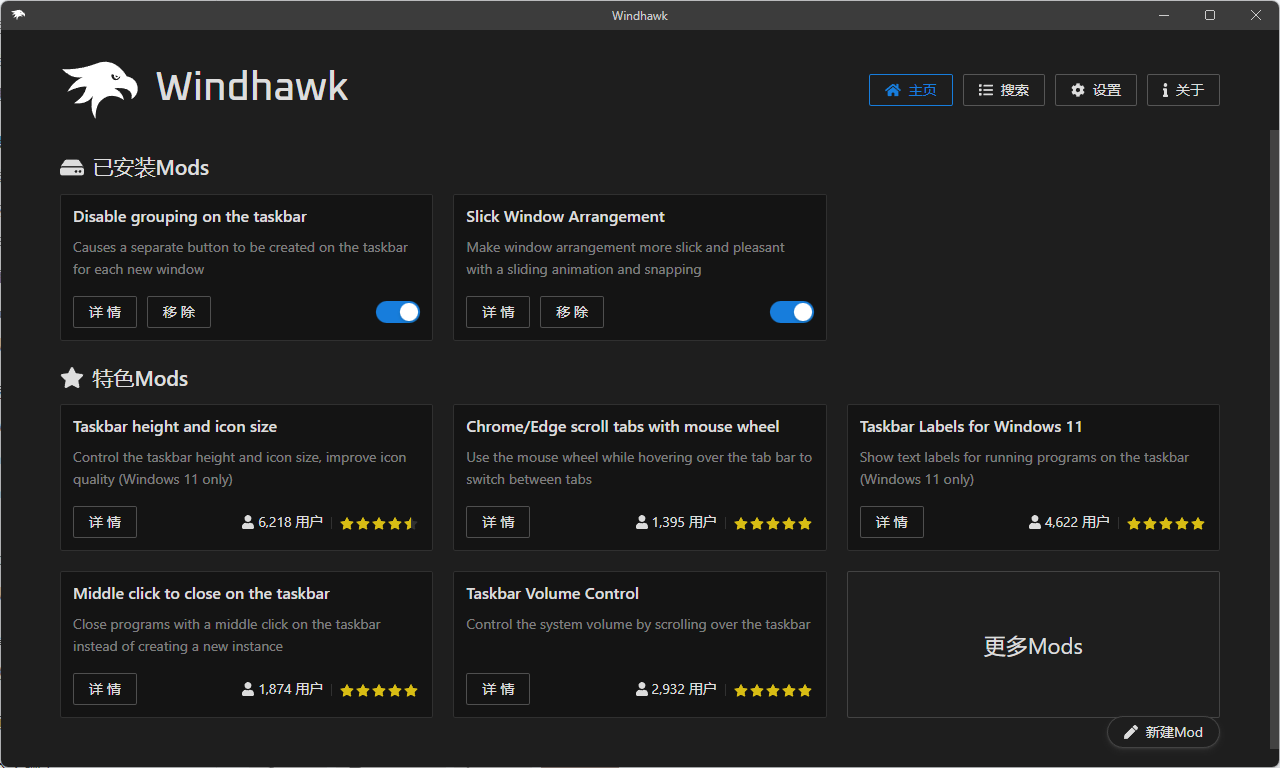
Task: Click the Windhawk icon in title bar
Action: pyautogui.click(x=18, y=15)
